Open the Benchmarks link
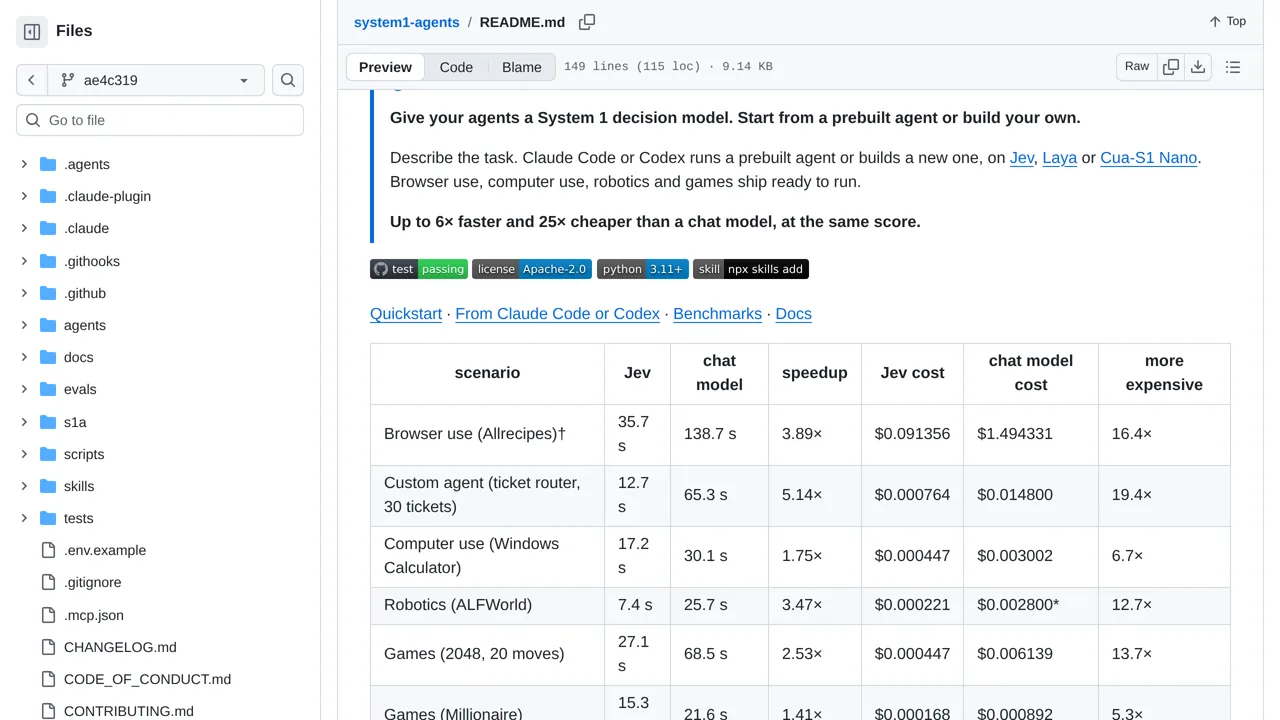The height and width of the screenshot is (720, 1280). coord(717,314)
